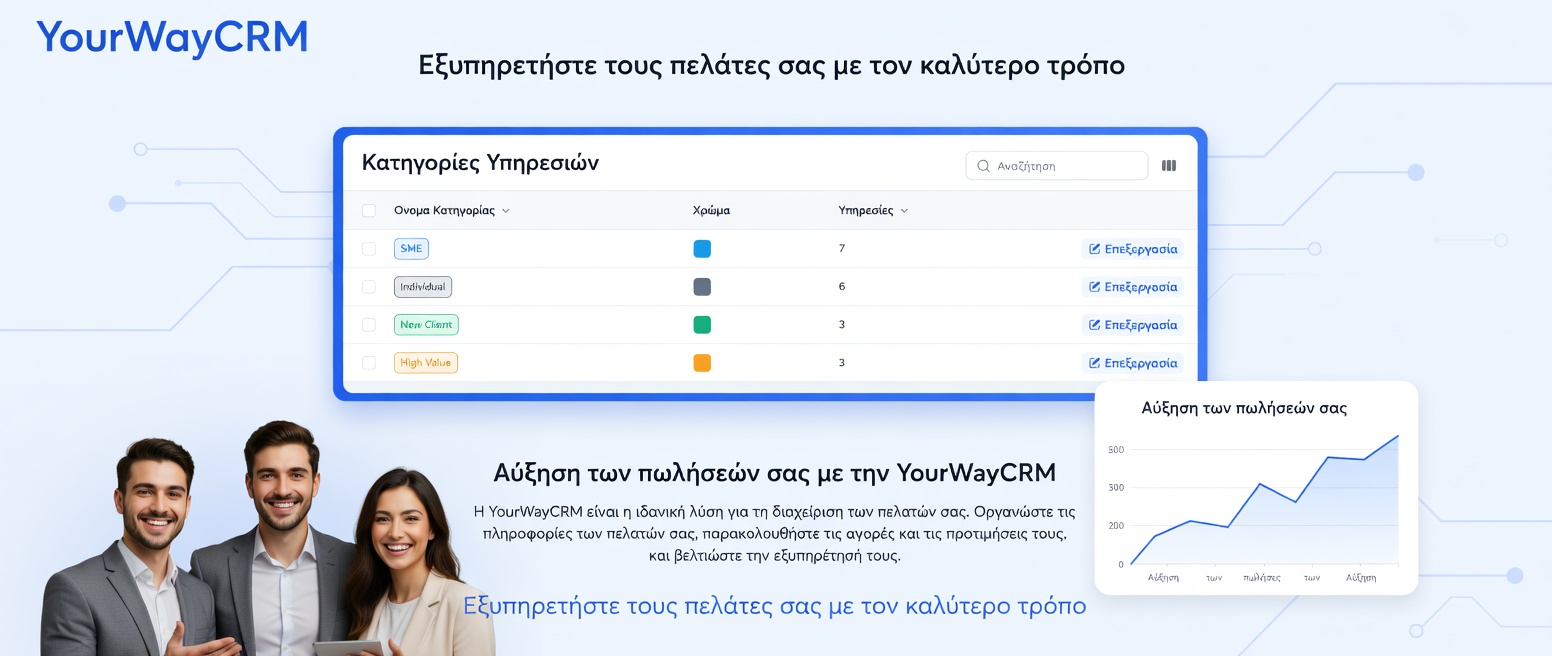This screenshot has height=656, width=1552.
Task: Click the blue color swatch beside SME
Action: (702, 249)
